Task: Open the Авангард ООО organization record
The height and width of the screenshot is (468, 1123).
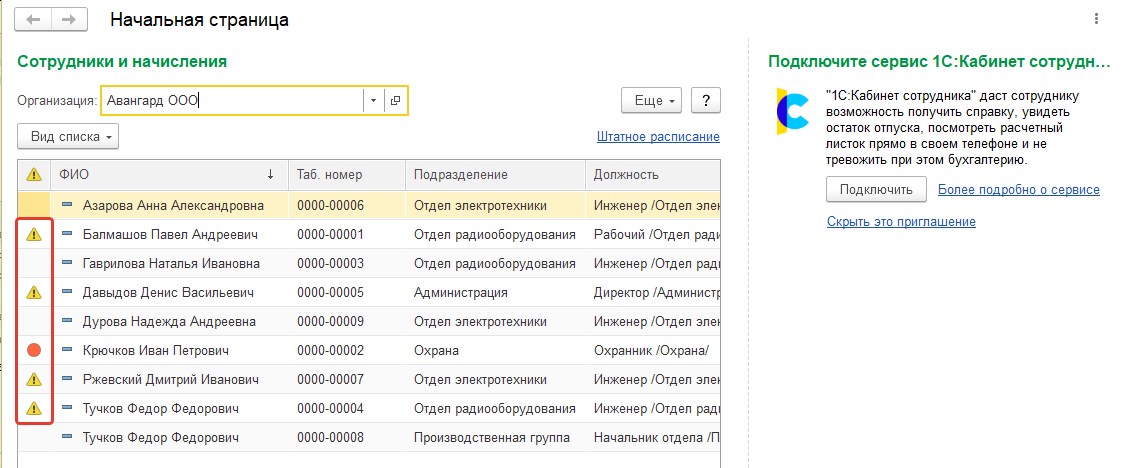Action: [x=396, y=101]
